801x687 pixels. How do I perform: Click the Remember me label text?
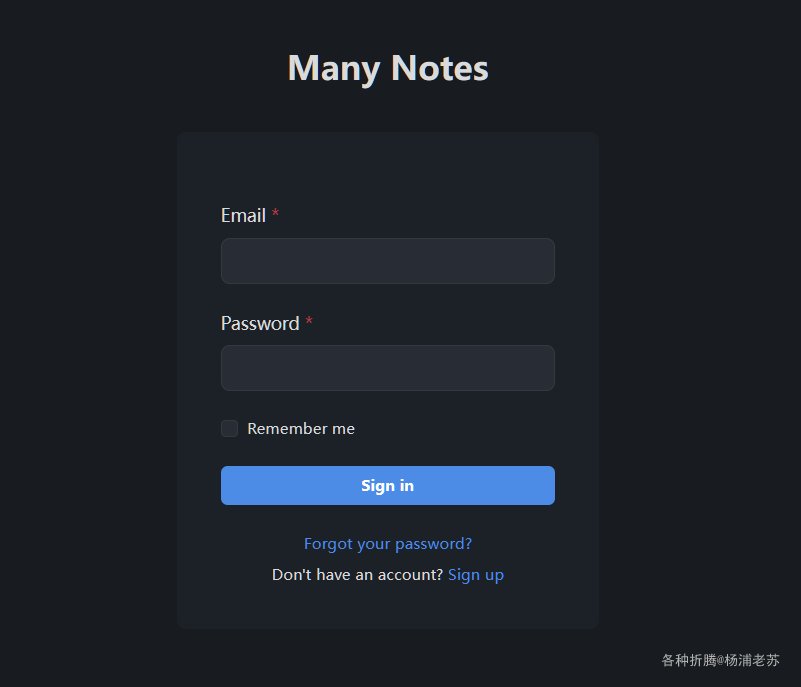pyautogui.click(x=301, y=429)
